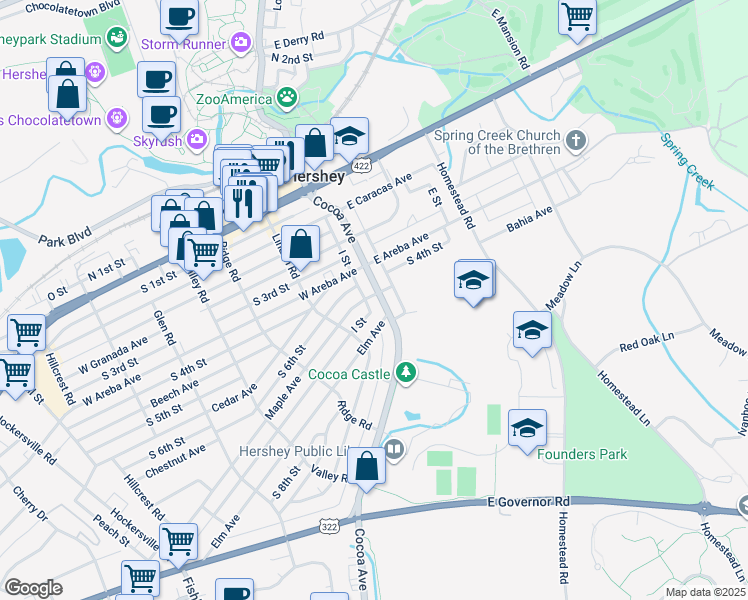748x600 pixels.
Task: Select the E Caracas Ave label
Action: pos(379,191)
